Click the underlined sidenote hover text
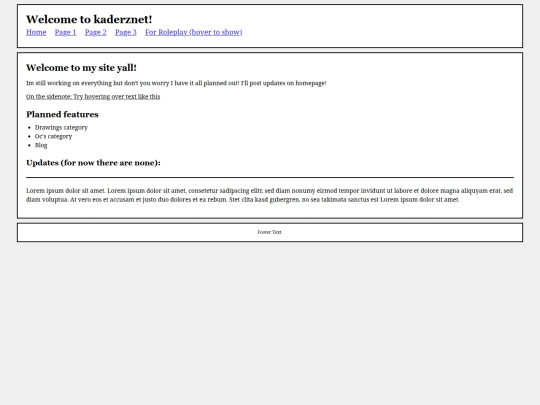This screenshot has height=405, width=540. [93, 97]
